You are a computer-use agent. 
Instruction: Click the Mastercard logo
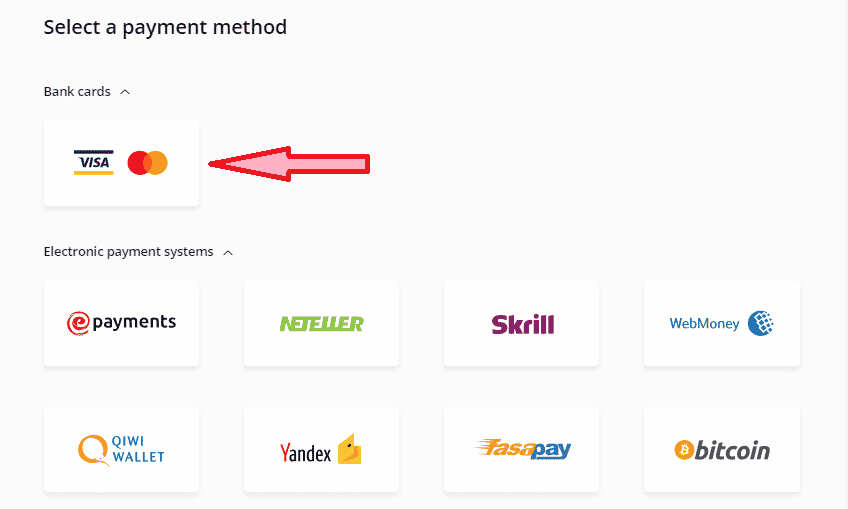point(148,163)
